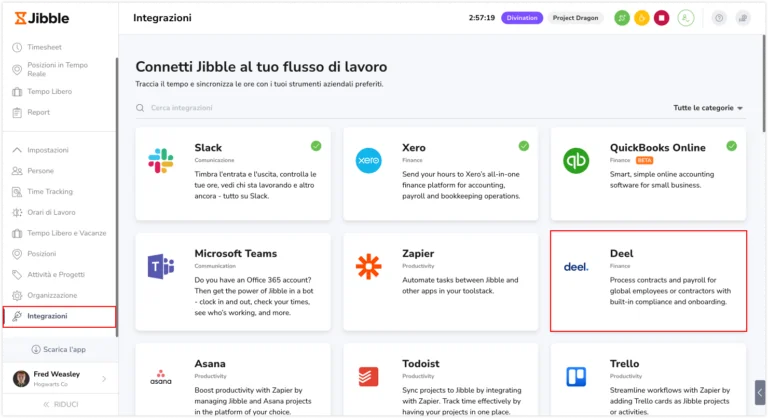Click Fred Weasley's avatar photo
The width and height of the screenshot is (768, 418).
pos(21,378)
